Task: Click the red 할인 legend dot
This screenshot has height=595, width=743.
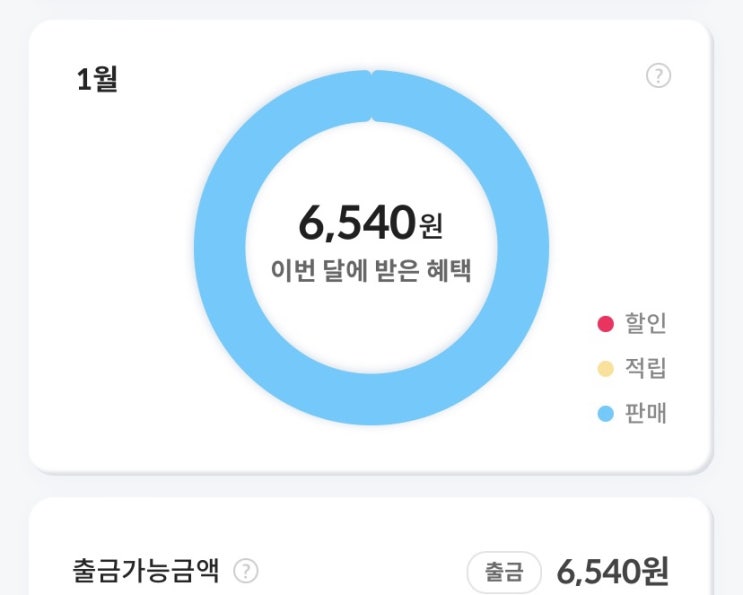Action: (605, 324)
